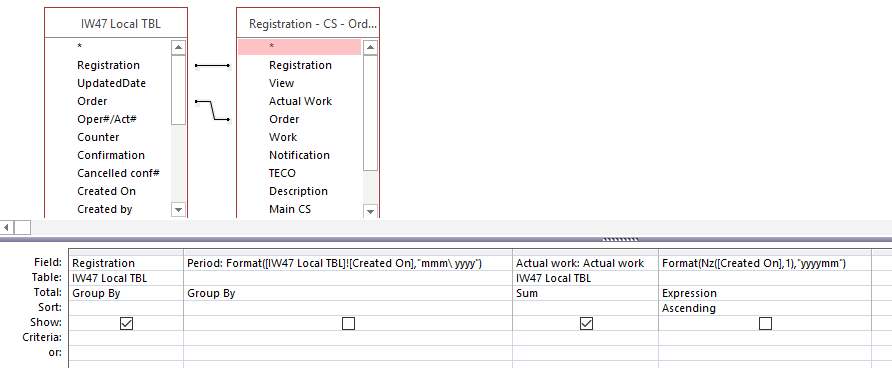Check Show box for Format Nz expression column
The height and width of the screenshot is (368, 892).
pyautogui.click(x=765, y=323)
